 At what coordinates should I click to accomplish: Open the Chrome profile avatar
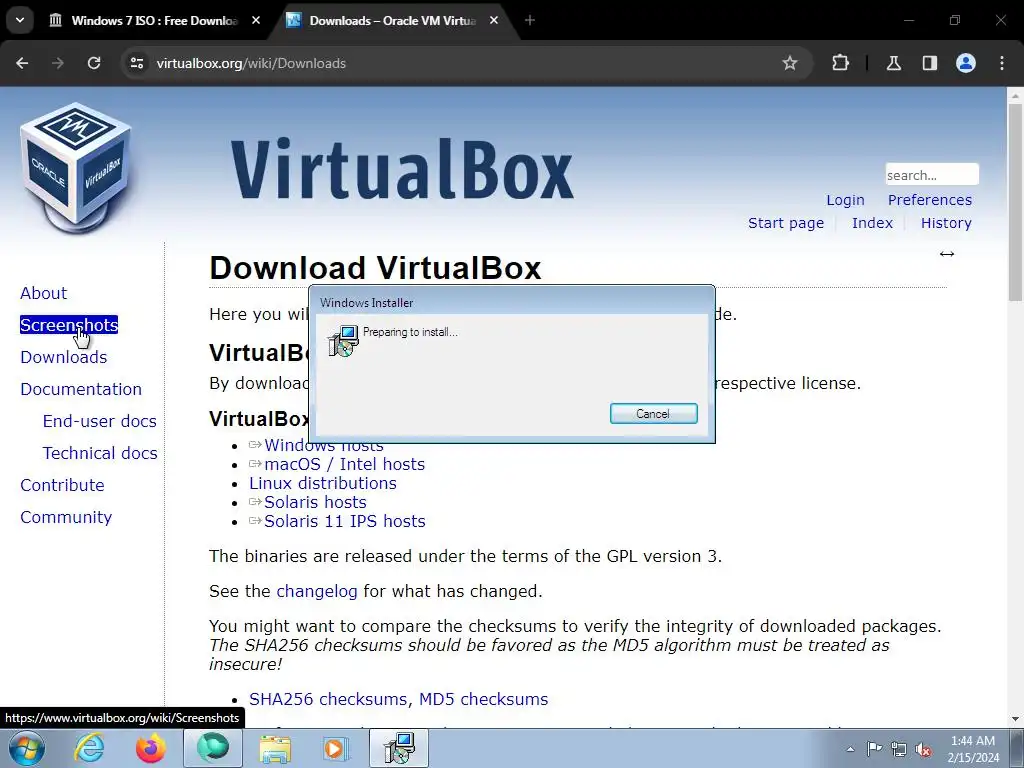tap(966, 63)
